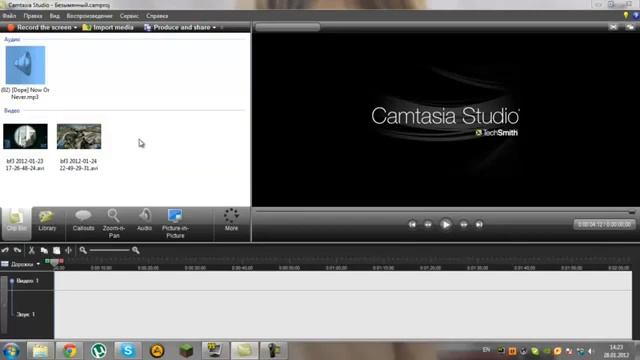This screenshot has width=640, height=360.
Task: Open the Picture-in-Picture tool
Action: [x=175, y=224]
